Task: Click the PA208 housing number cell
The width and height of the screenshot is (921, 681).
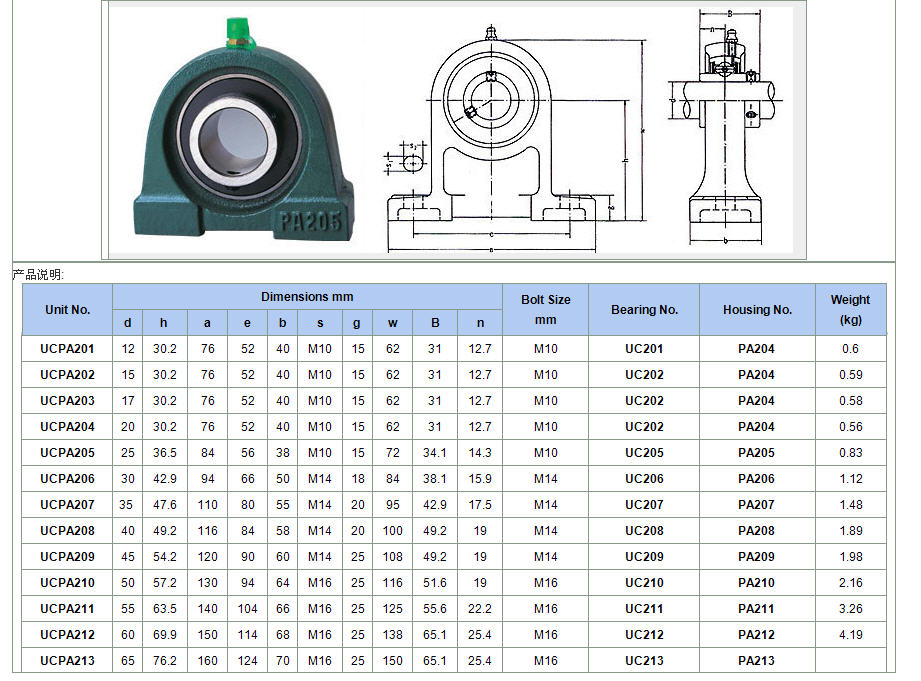Action: click(x=757, y=531)
